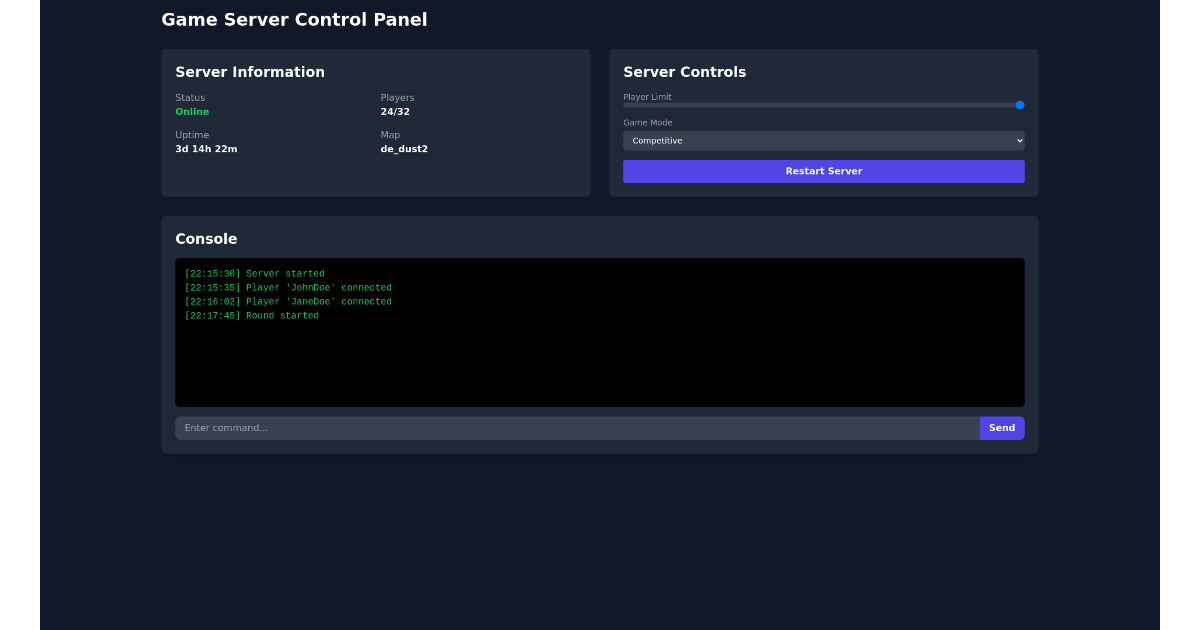This screenshot has width=1200, height=630.
Task: Click the Game Server Control Panel heading
Action: (294, 19)
